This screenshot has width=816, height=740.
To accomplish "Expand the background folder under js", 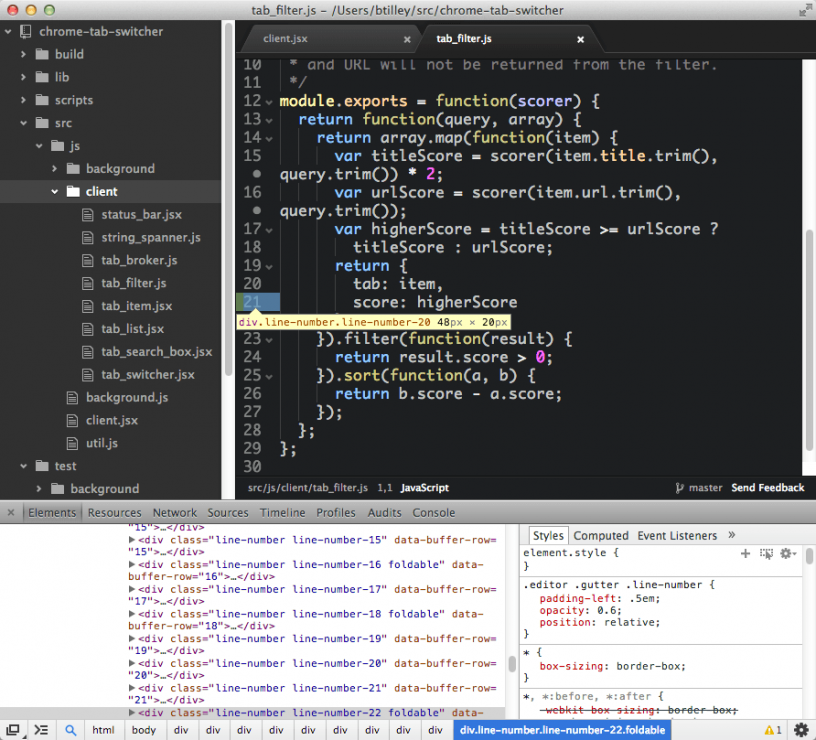I will (55, 168).
